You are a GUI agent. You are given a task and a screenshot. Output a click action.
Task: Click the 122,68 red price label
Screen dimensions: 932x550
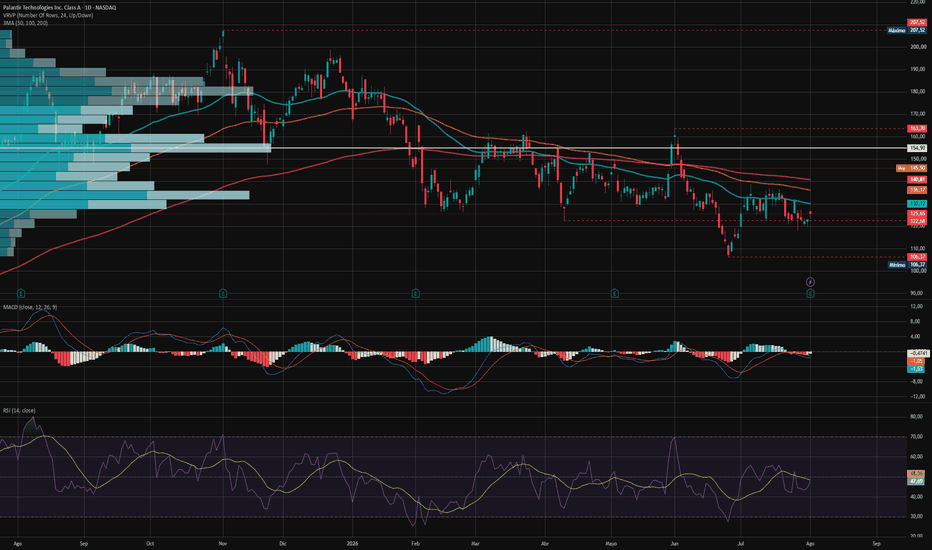pos(917,221)
